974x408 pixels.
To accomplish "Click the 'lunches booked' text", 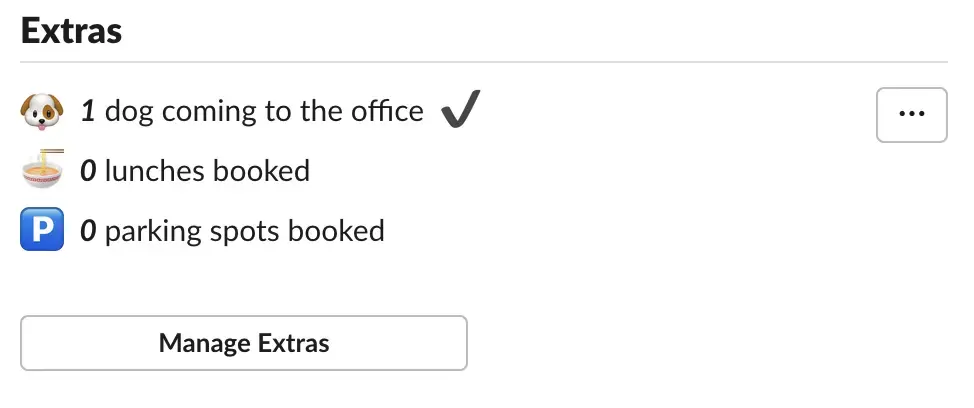I will (x=207, y=171).
